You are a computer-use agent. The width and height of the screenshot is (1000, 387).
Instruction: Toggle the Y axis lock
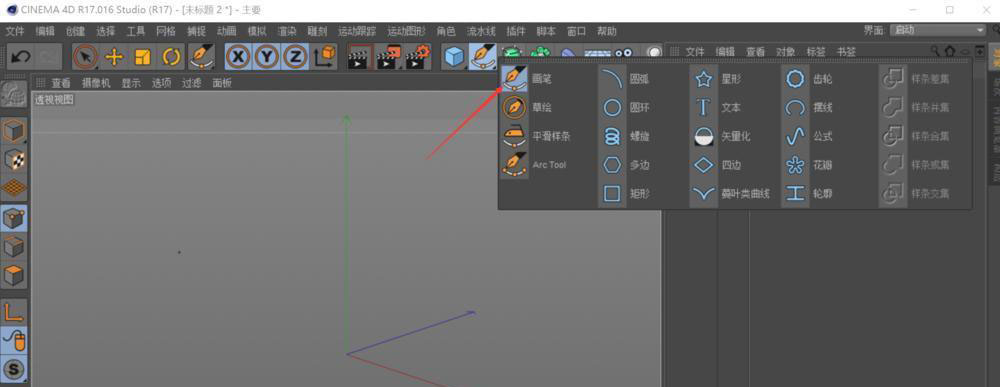[267, 57]
